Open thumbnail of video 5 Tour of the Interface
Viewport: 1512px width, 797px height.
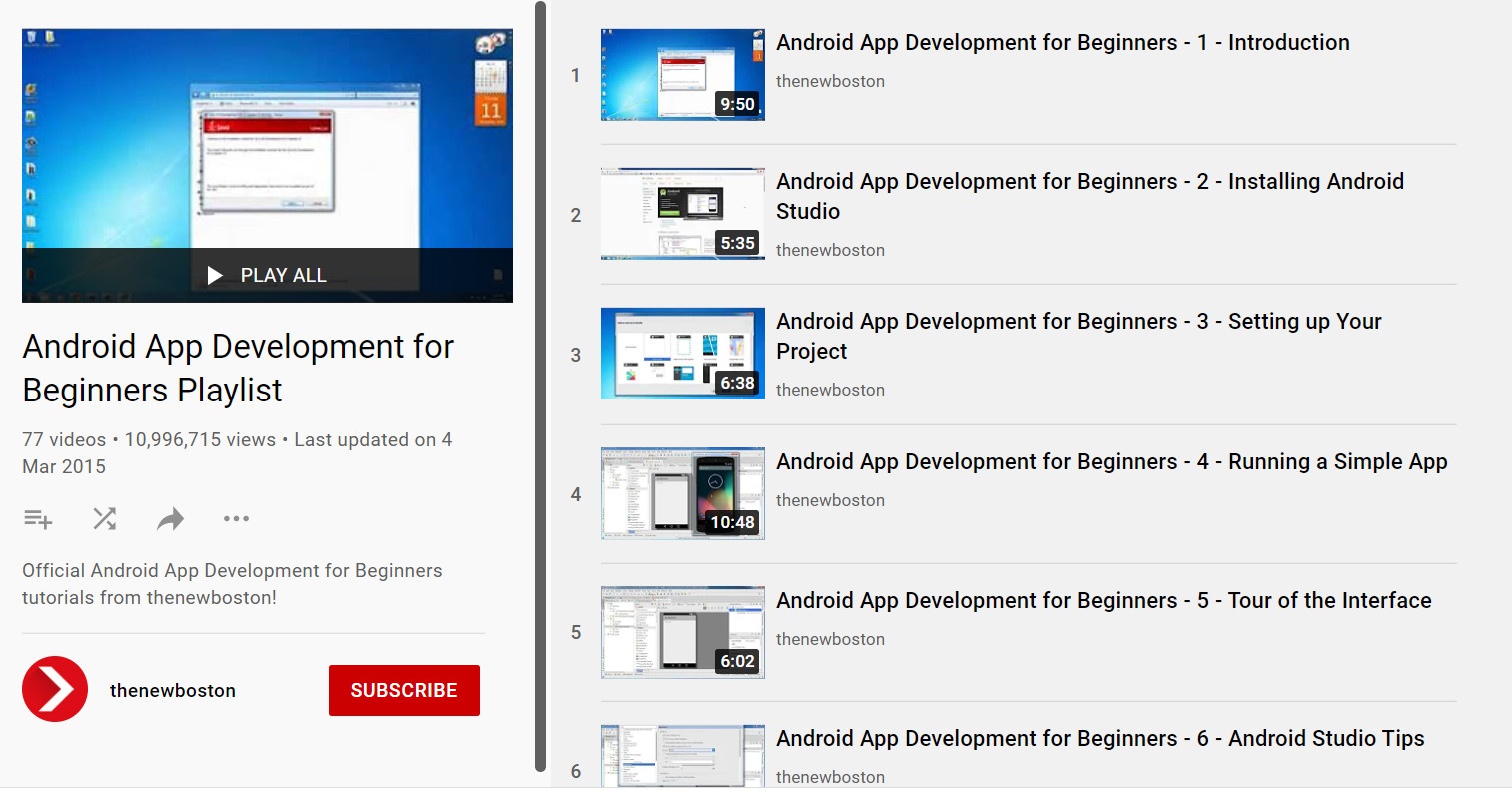point(683,632)
